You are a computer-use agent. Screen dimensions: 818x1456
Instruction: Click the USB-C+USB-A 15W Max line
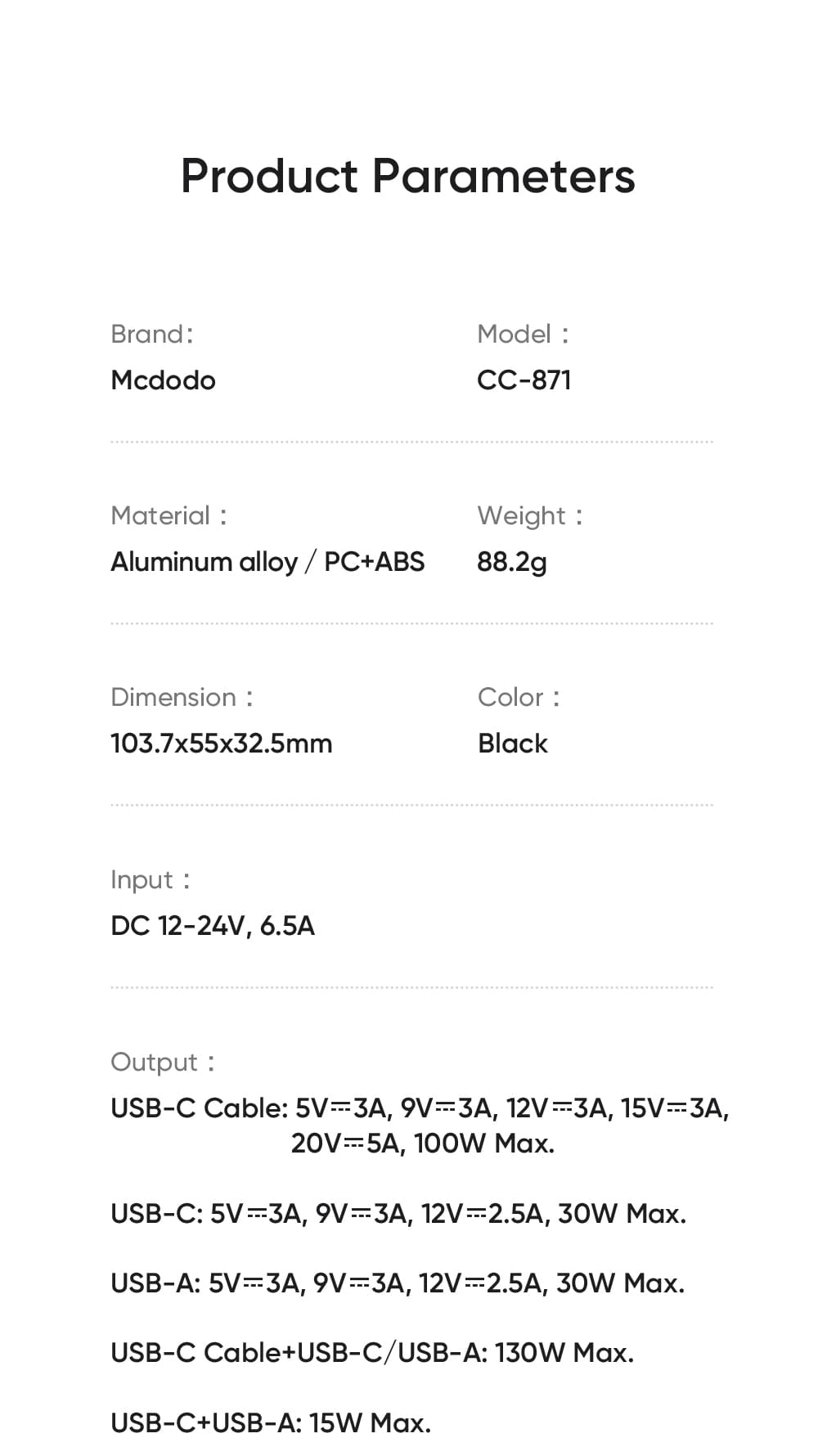[x=271, y=1423]
